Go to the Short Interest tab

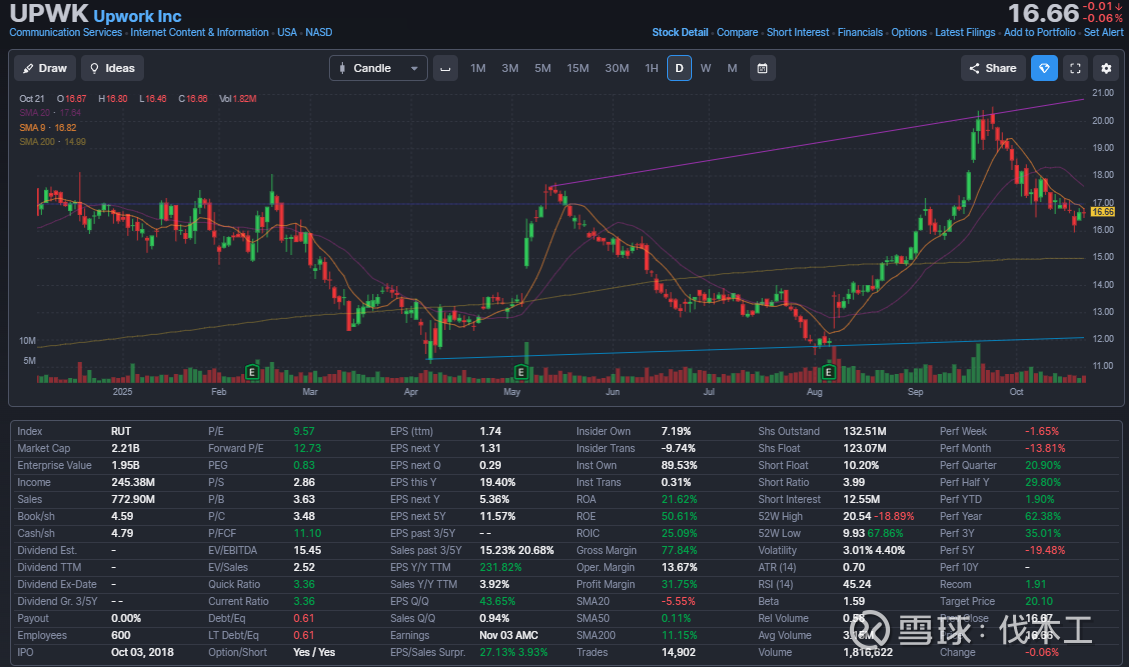tap(798, 32)
